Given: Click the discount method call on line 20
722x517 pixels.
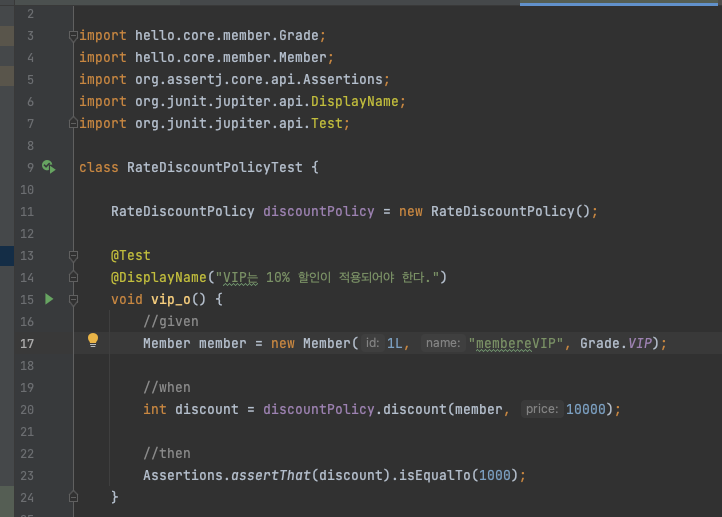Looking at the screenshot, I should click(415, 409).
